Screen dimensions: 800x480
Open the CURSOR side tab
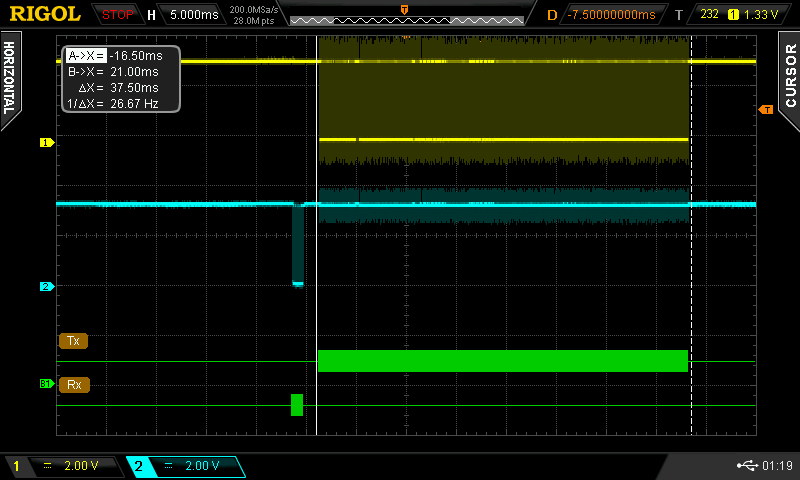click(x=789, y=77)
